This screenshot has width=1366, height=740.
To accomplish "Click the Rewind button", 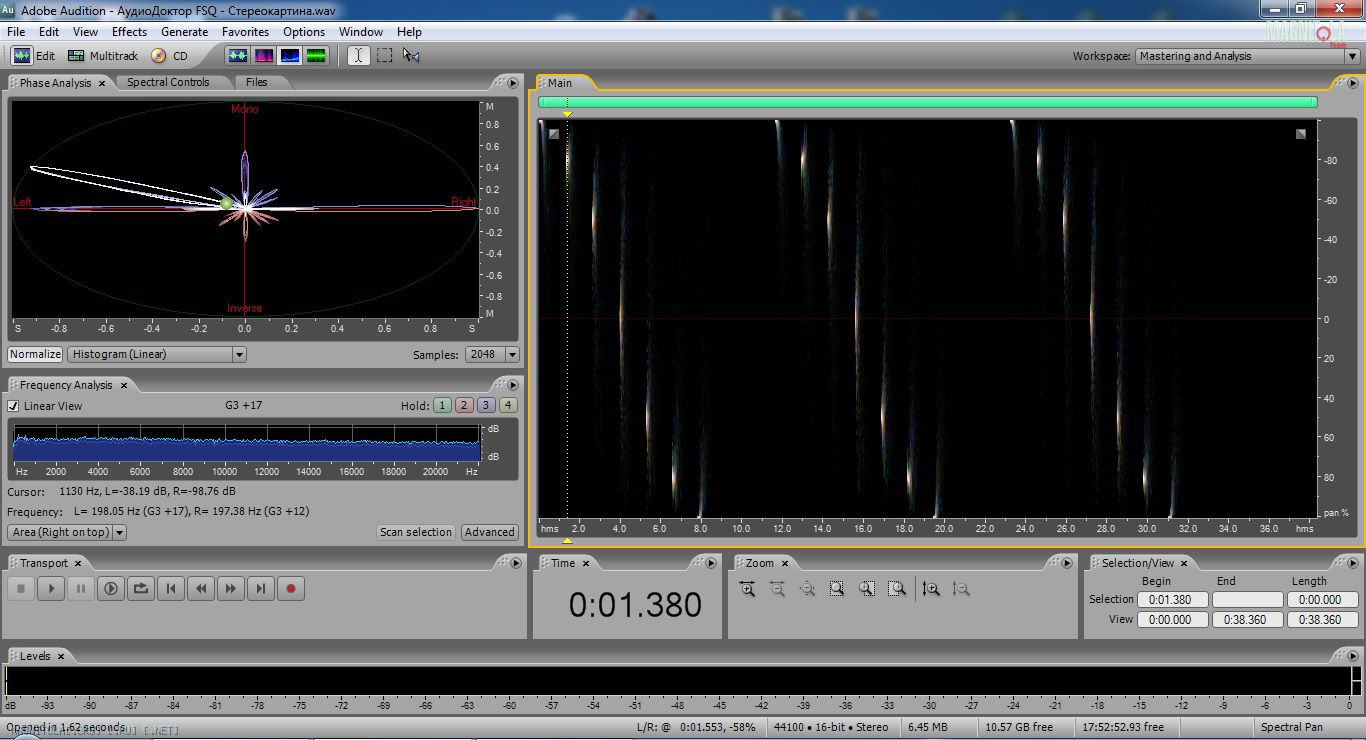I will [x=201, y=589].
